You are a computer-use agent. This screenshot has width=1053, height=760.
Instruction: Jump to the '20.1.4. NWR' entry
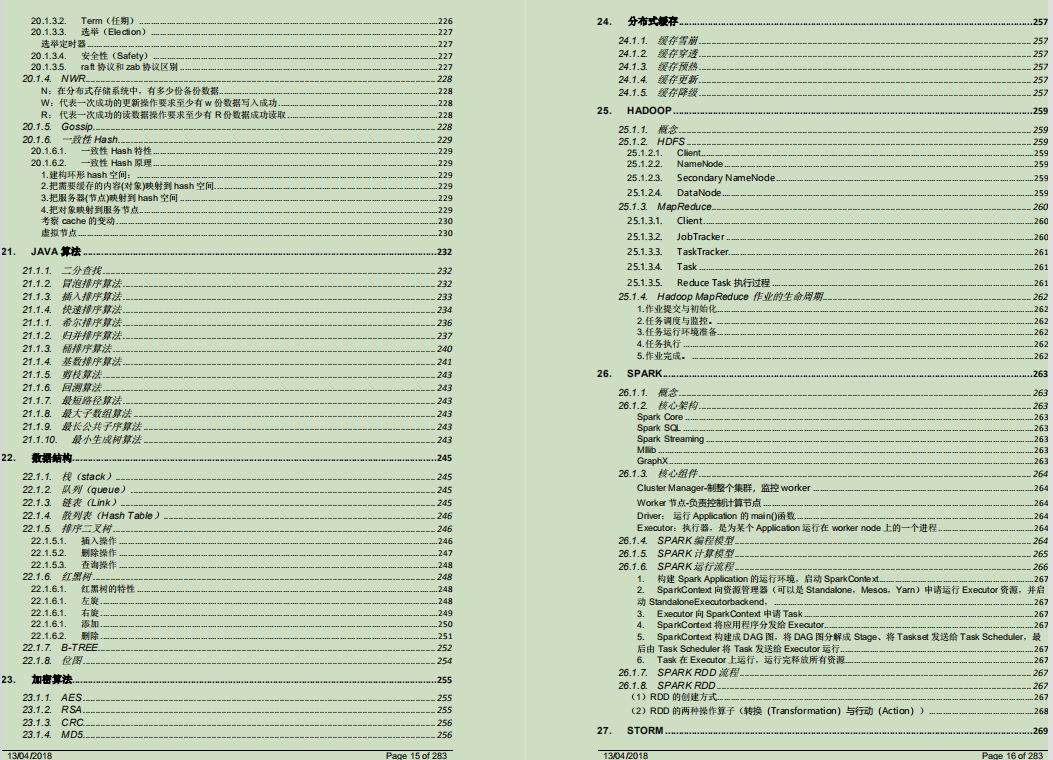click(x=237, y=79)
